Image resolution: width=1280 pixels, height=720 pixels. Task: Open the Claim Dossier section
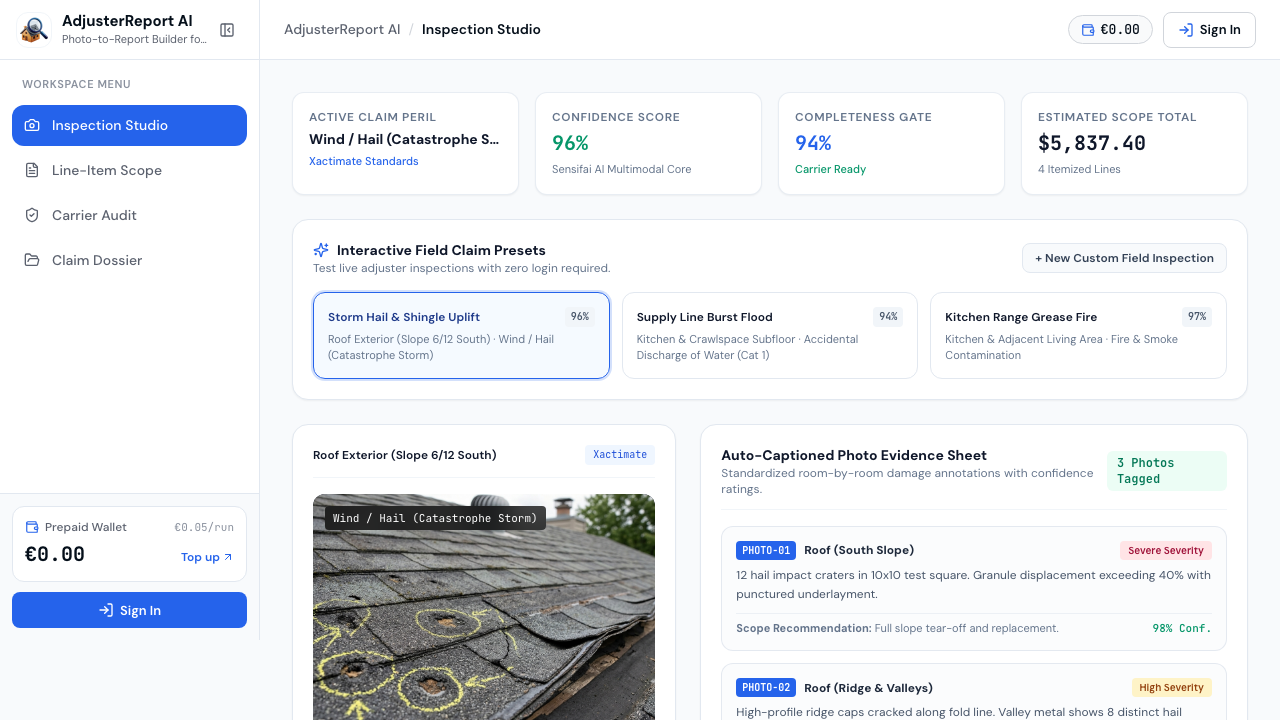pyautogui.click(x=129, y=260)
